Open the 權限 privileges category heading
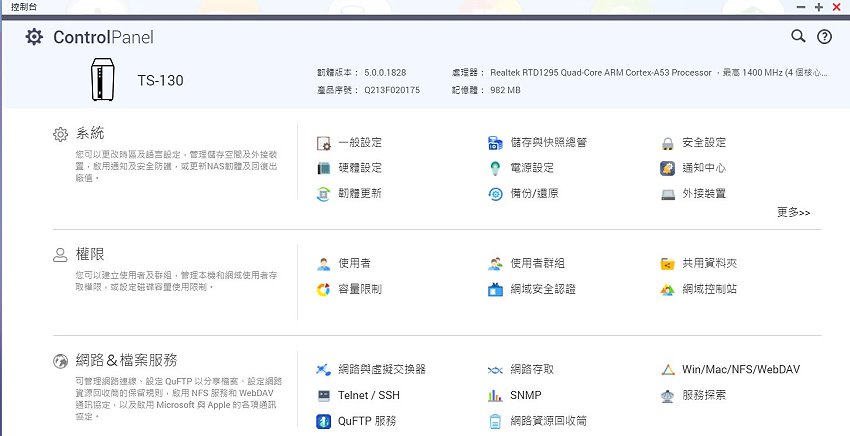This screenshot has width=850, height=436. 90,254
